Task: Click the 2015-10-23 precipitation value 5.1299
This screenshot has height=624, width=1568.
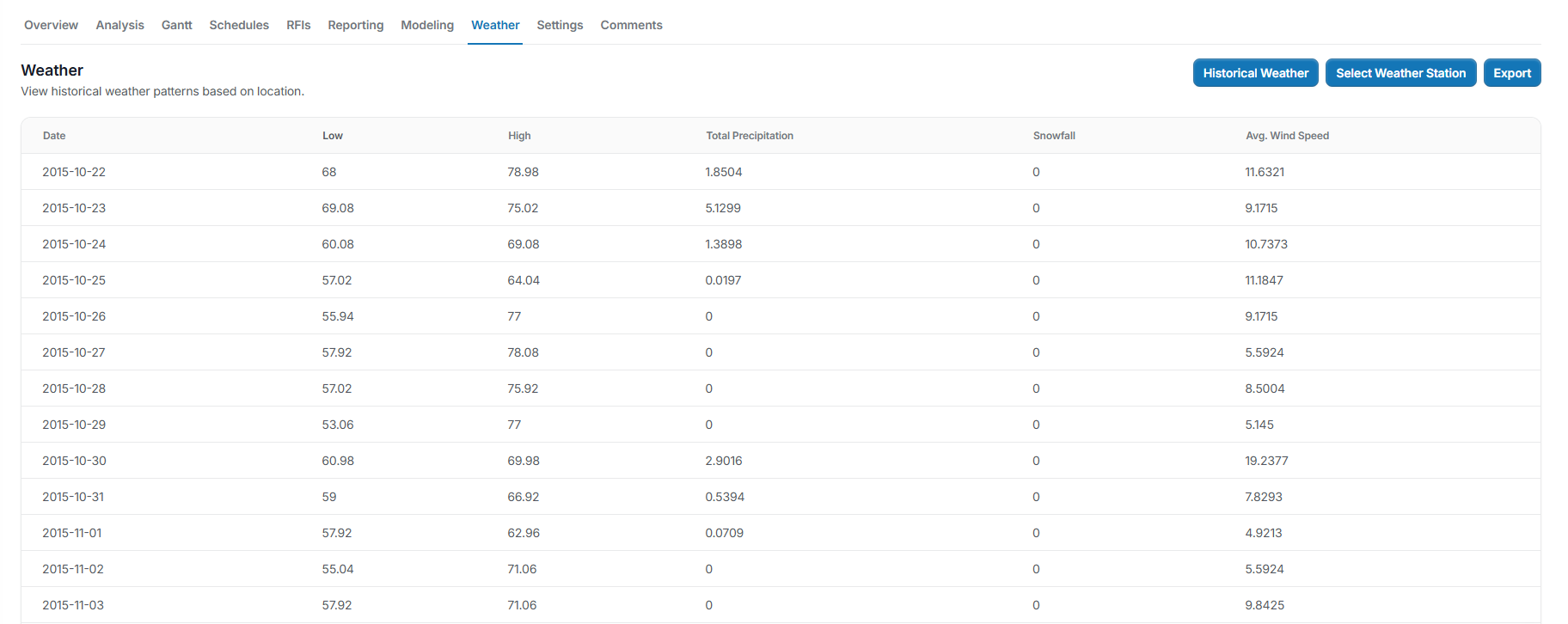Action: pos(722,208)
